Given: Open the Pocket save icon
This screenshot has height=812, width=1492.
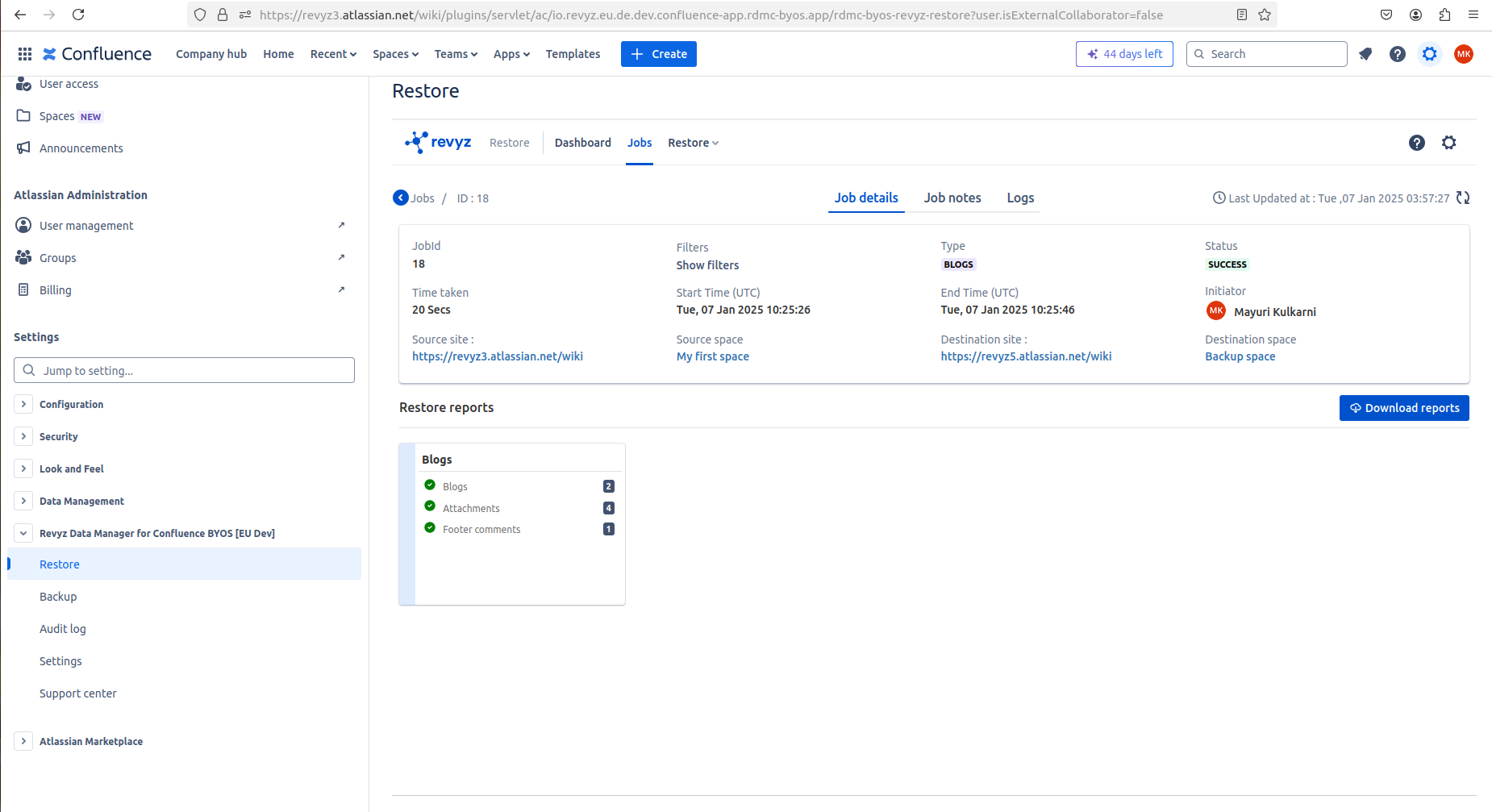Looking at the screenshot, I should [1386, 15].
